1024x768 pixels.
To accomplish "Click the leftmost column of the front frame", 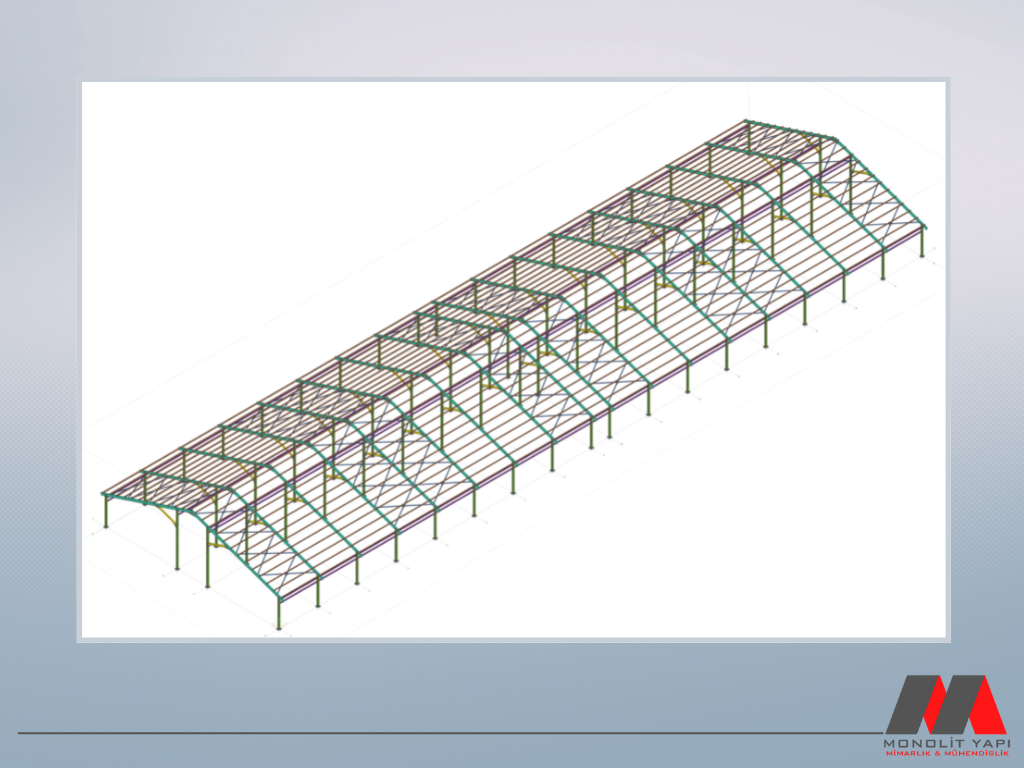I will 107,511.
